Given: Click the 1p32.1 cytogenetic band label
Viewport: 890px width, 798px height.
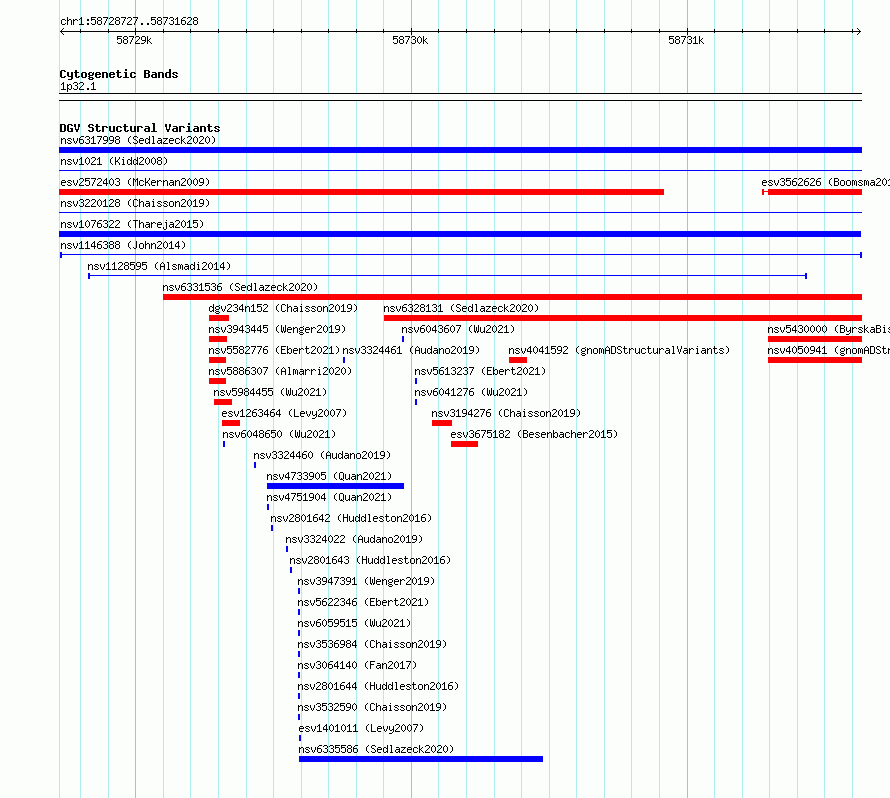Looking at the screenshot, I should coord(78,86).
